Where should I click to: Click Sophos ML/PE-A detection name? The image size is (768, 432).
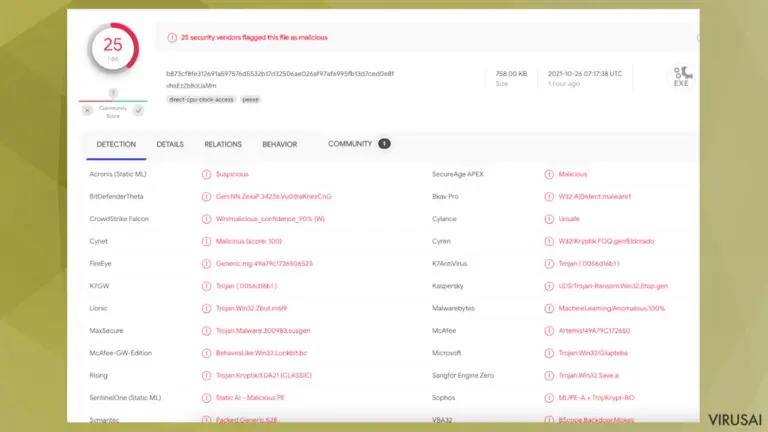point(596,398)
